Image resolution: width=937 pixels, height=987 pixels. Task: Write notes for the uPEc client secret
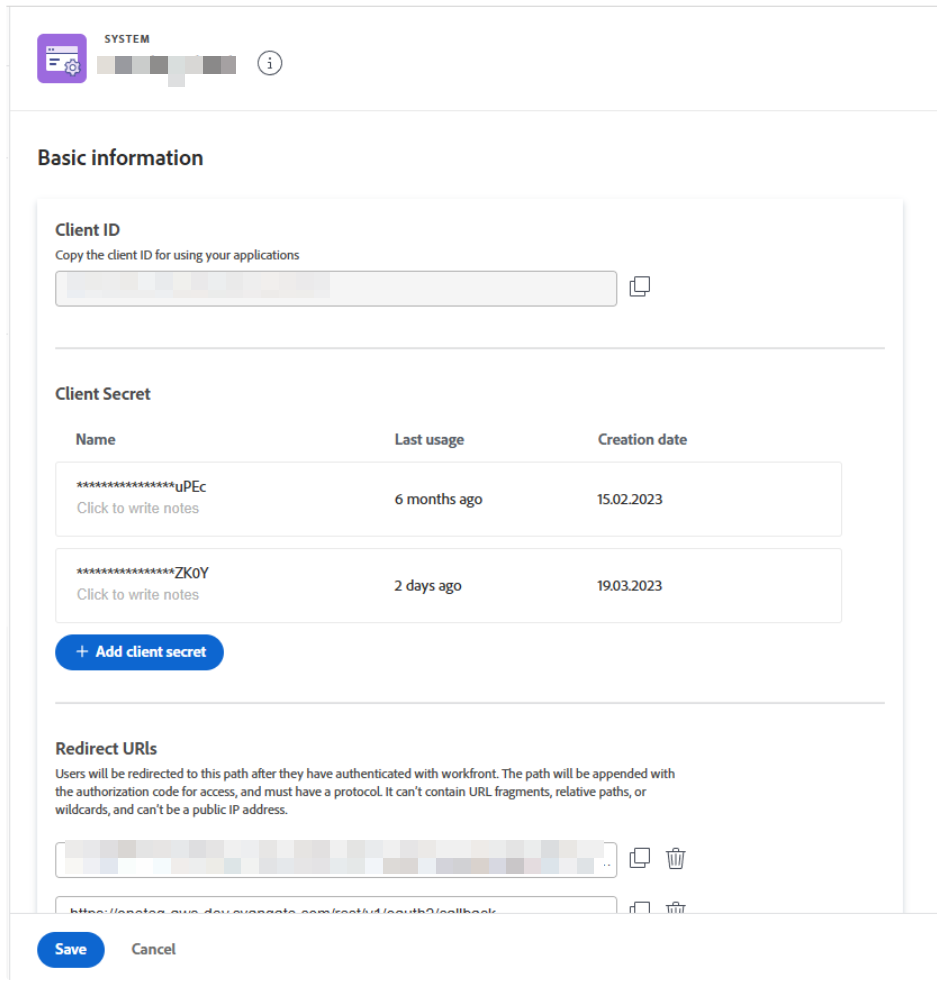click(x=138, y=508)
